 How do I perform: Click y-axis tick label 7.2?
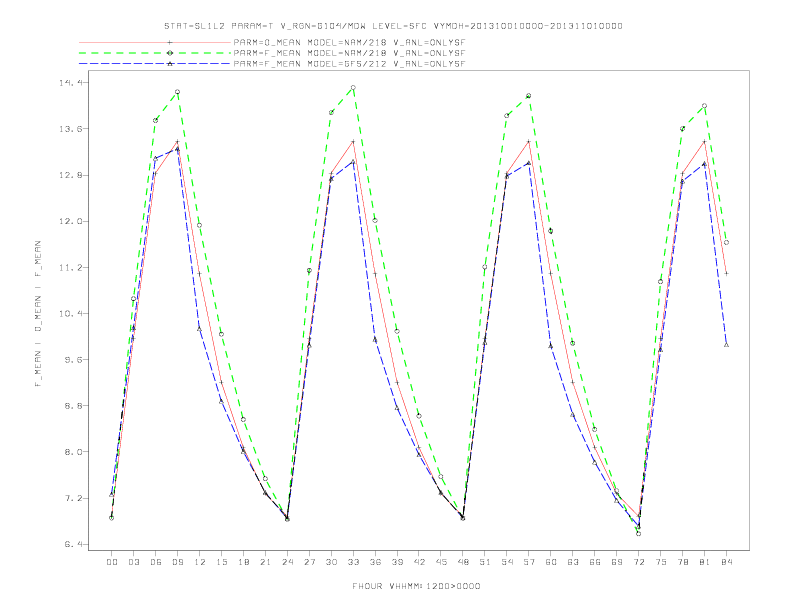(74, 498)
